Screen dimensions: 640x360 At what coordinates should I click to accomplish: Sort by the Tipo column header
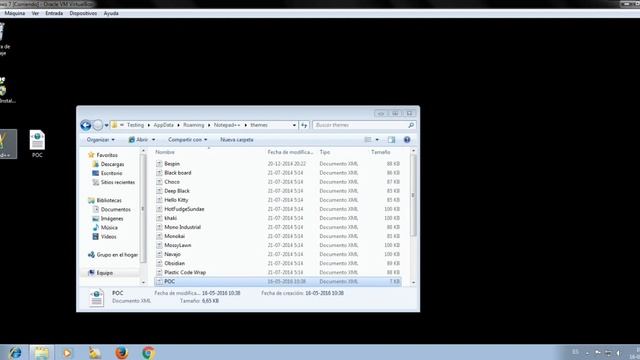pyautogui.click(x=324, y=152)
